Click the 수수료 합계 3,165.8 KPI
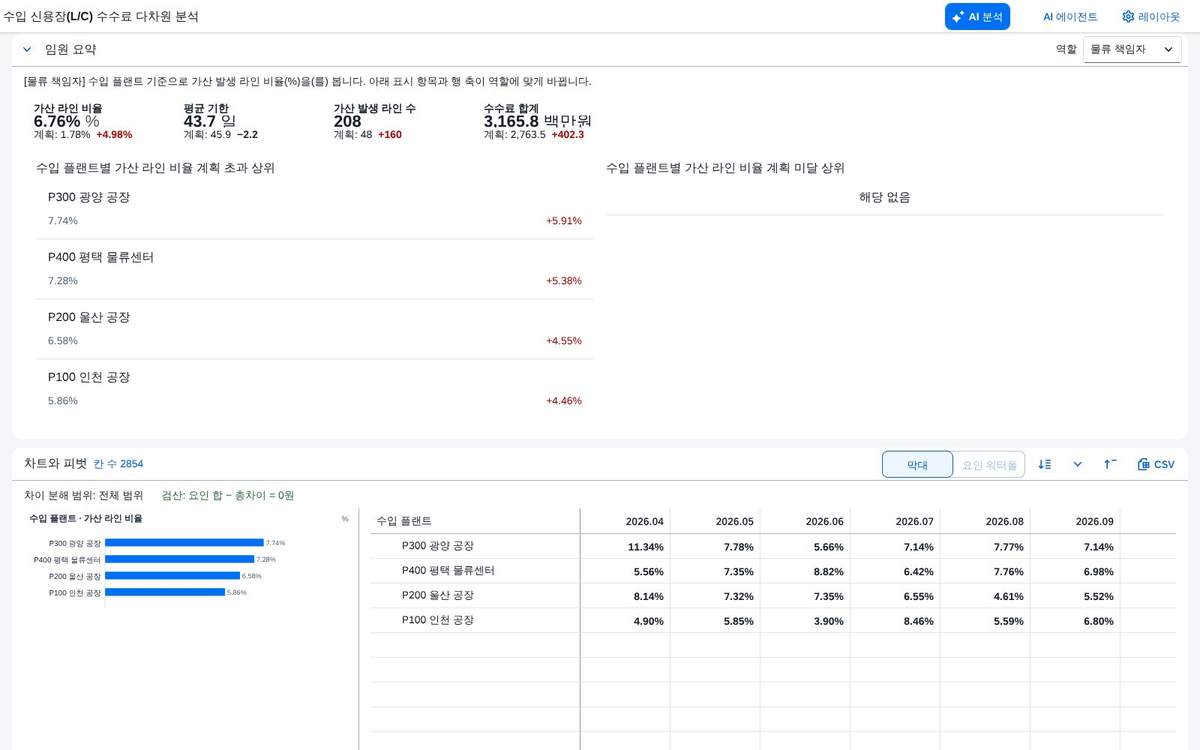The height and width of the screenshot is (750, 1200). [538, 121]
